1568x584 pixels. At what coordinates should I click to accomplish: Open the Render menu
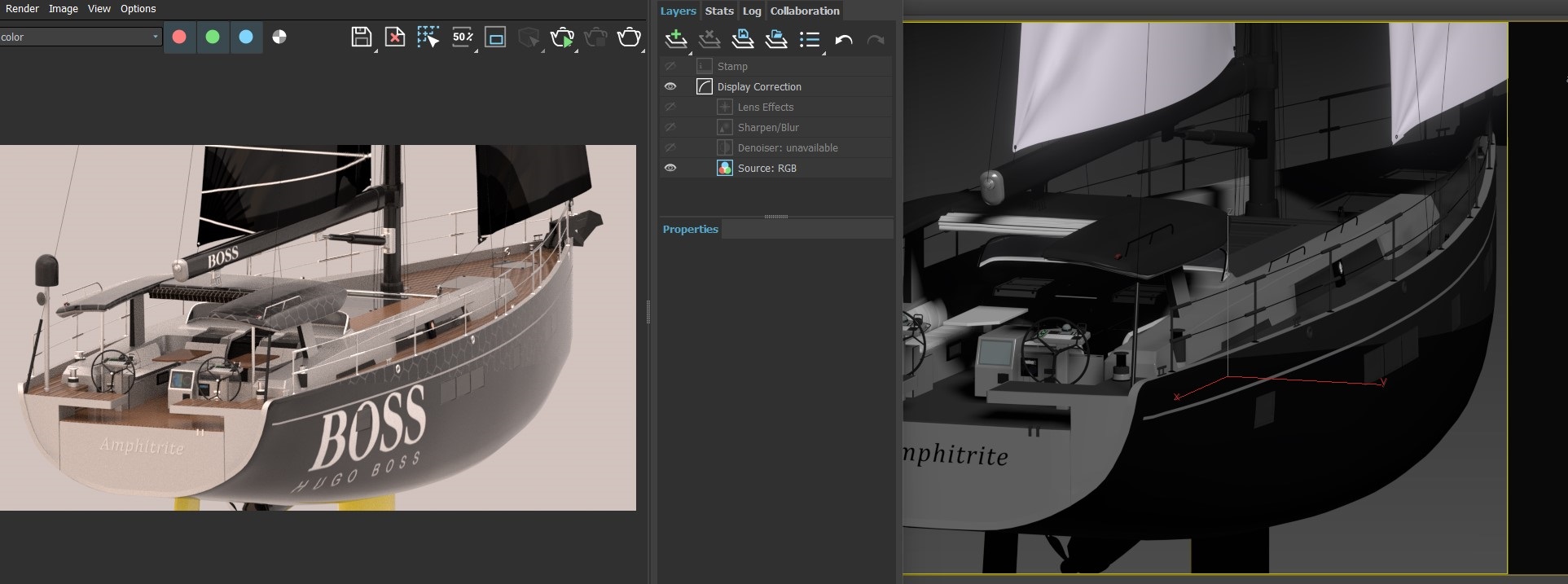point(22,8)
